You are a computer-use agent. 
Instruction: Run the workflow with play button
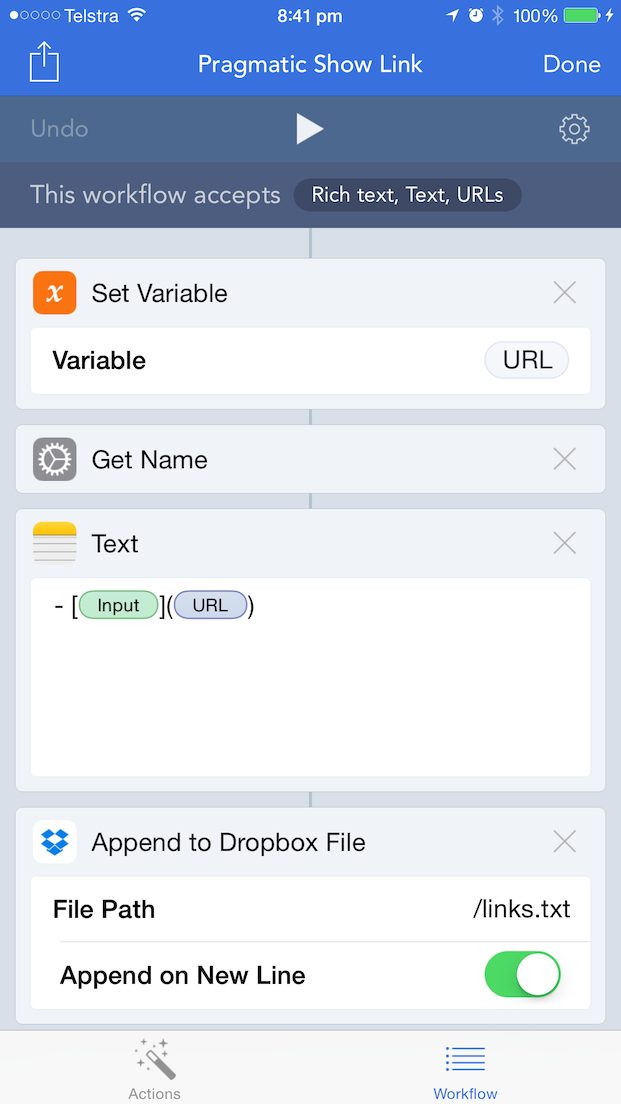(x=310, y=129)
